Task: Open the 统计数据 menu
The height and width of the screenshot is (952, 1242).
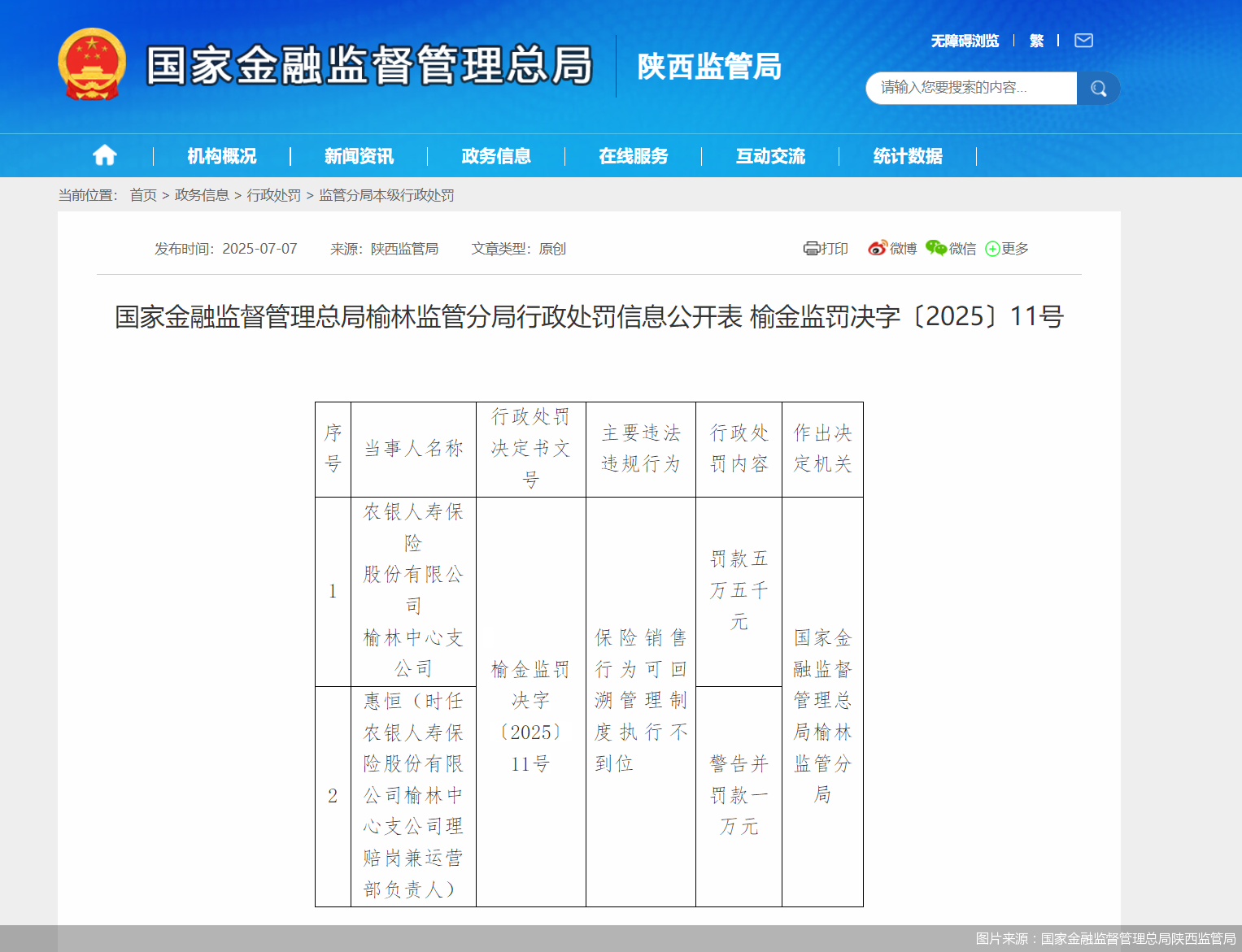Action: click(x=908, y=156)
